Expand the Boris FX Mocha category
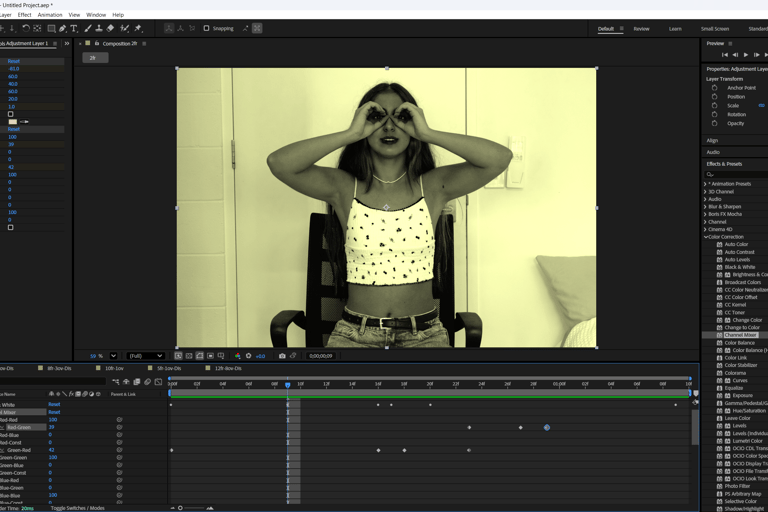This screenshot has width=768, height=512. click(x=705, y=214)
